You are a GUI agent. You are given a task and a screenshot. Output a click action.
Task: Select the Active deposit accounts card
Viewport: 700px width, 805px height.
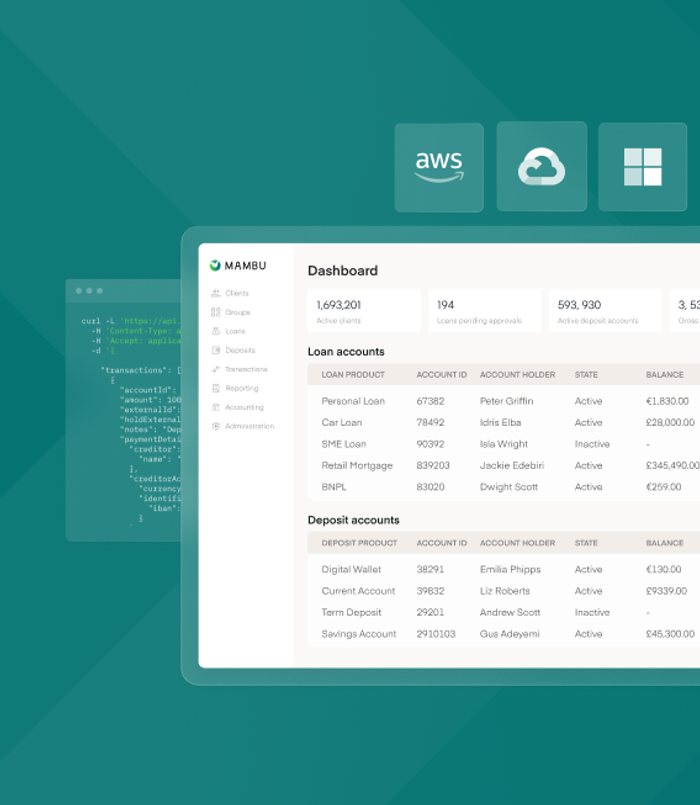click(x=605, y=311)
